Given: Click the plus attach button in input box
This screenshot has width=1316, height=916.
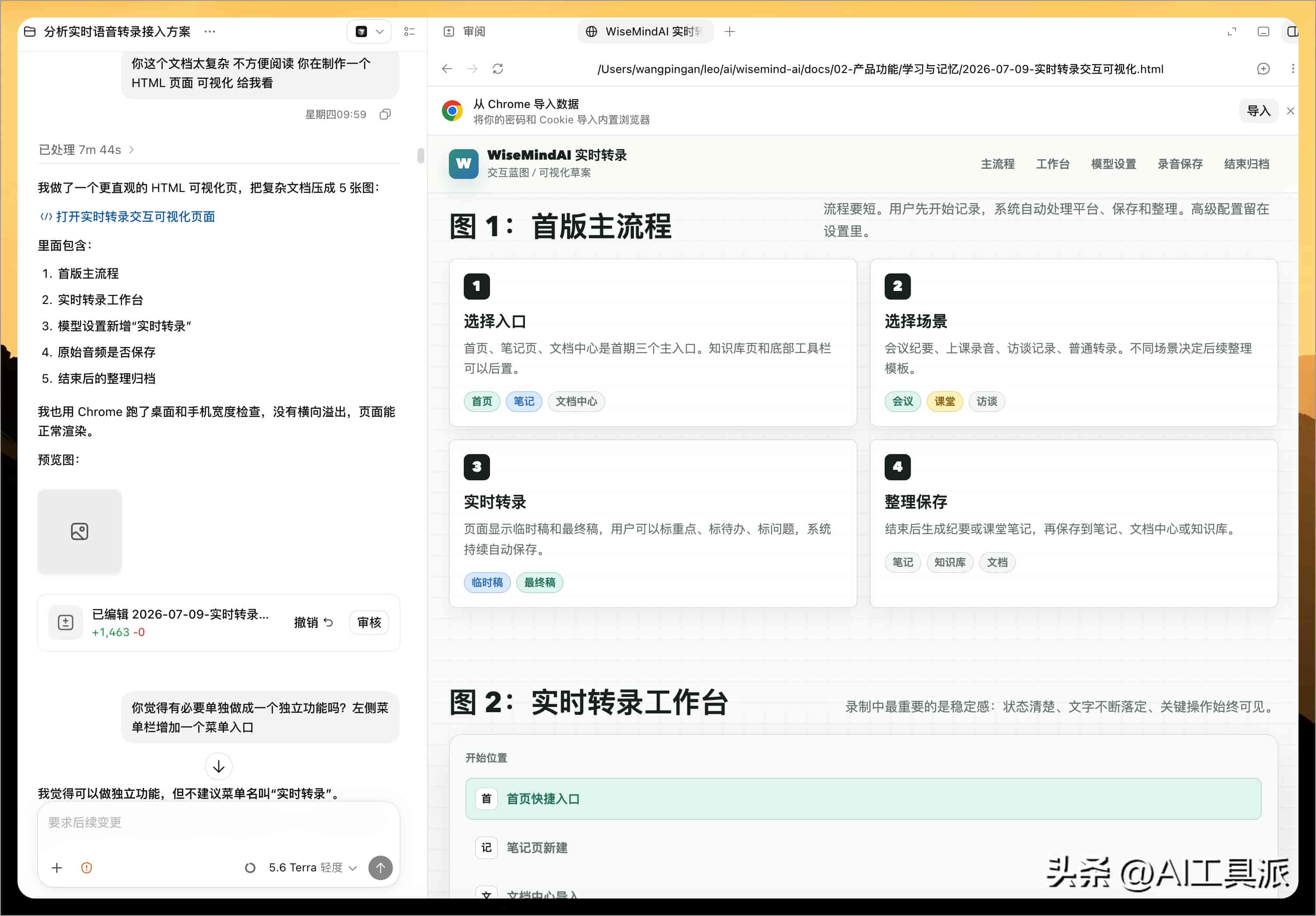Looking at the screenshot, I should [x=57, y=868].
